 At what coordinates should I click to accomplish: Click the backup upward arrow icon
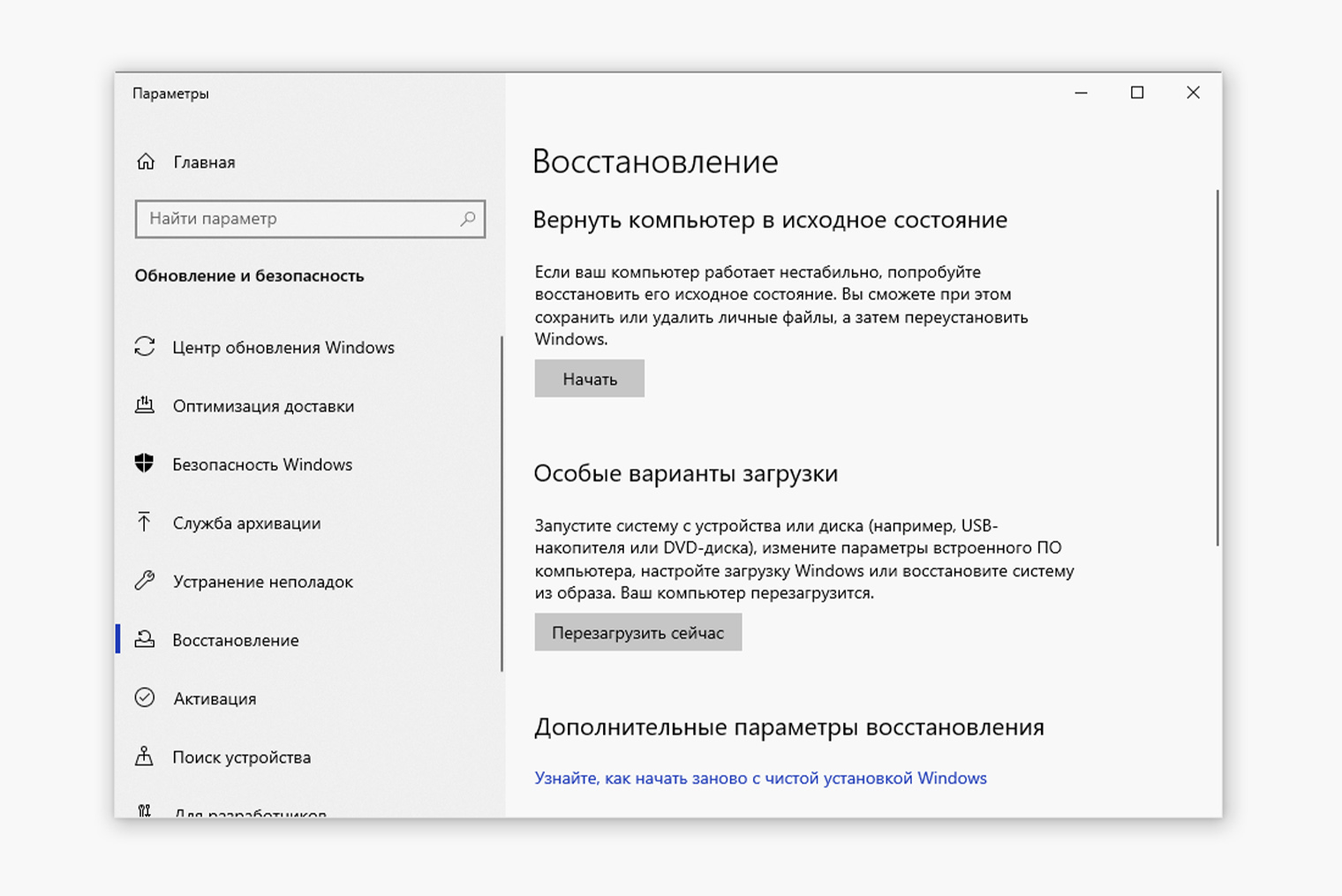click(145, 522)
